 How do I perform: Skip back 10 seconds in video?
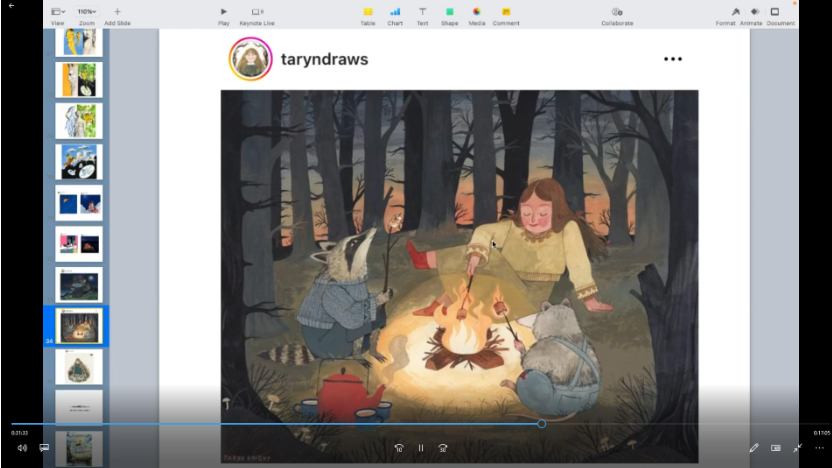coord(399,448)
